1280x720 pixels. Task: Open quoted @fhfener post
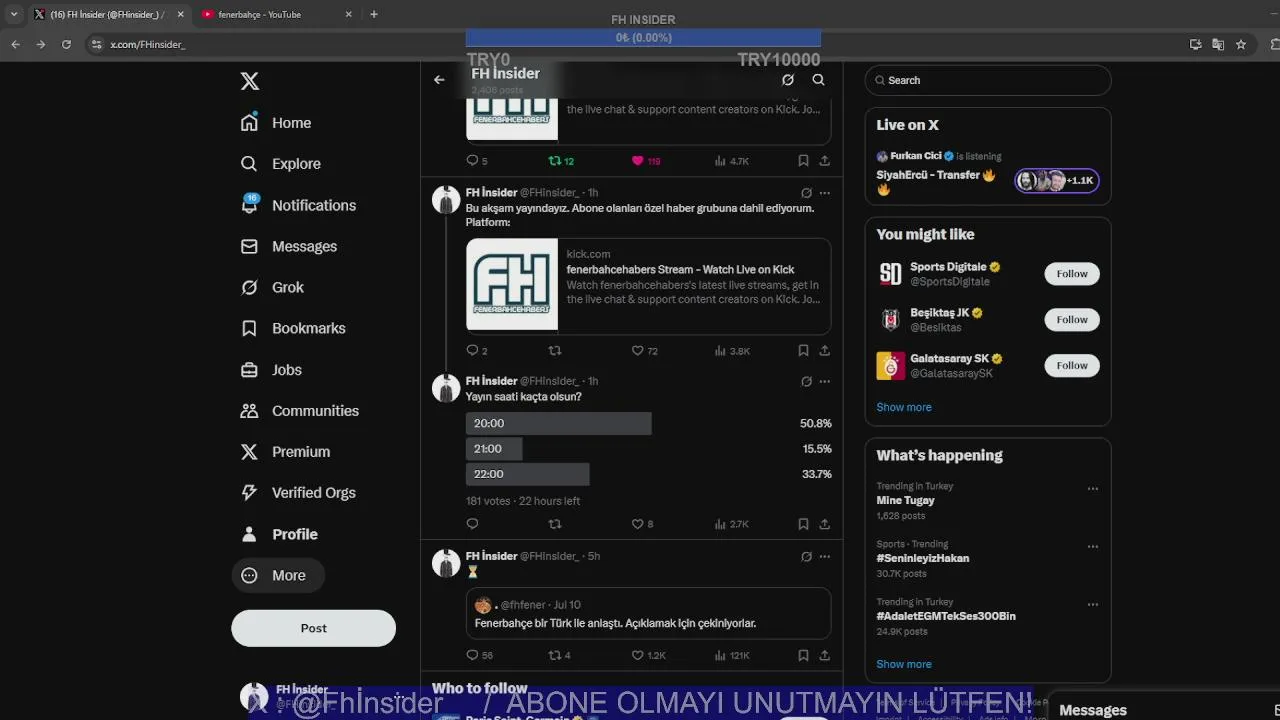point(648,613)
